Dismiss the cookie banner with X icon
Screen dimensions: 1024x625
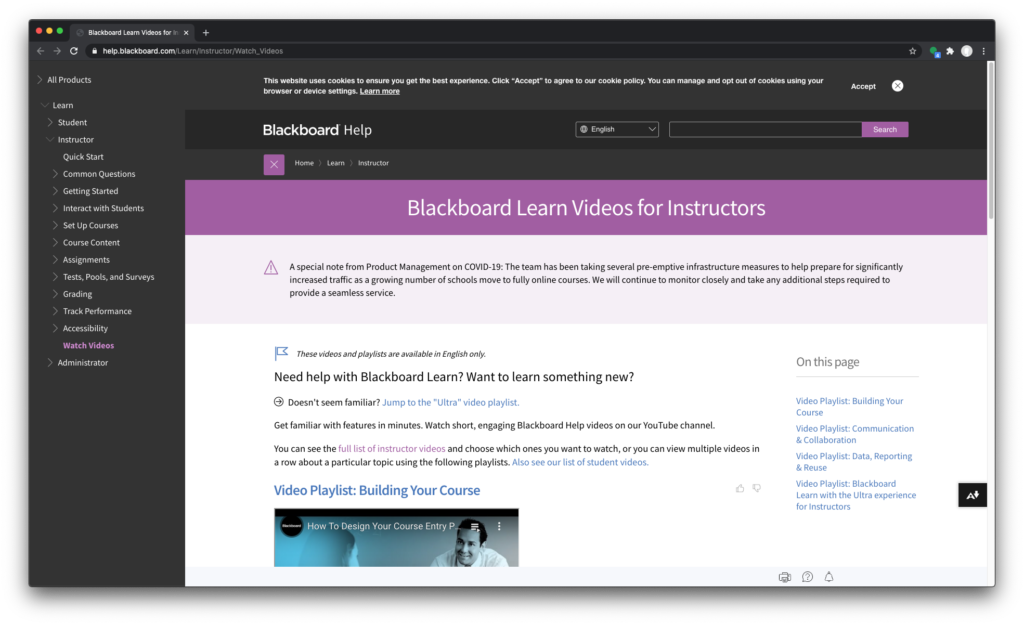click(x=897, y=86)
